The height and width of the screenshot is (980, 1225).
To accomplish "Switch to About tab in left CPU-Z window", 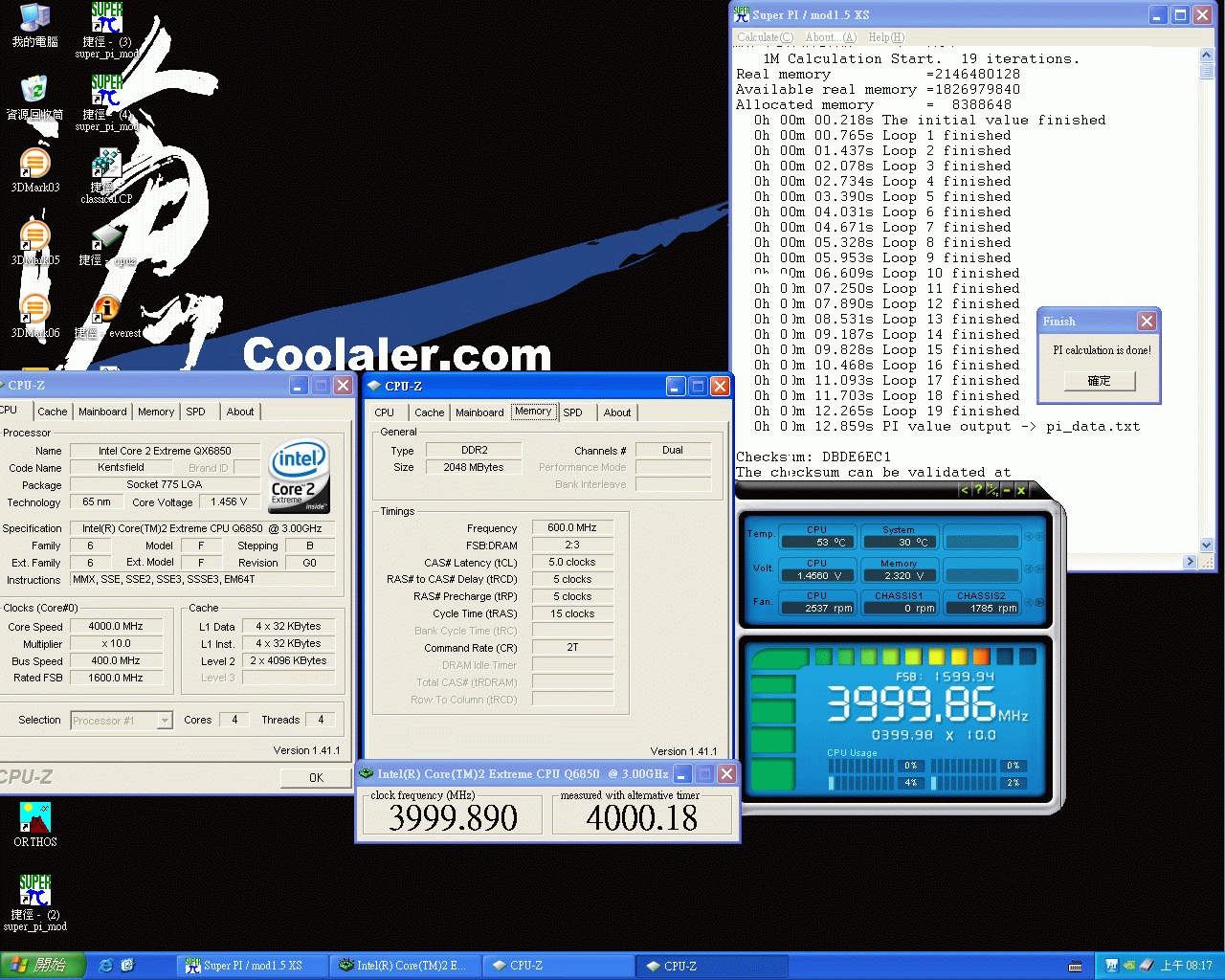I will click(240, 412).
